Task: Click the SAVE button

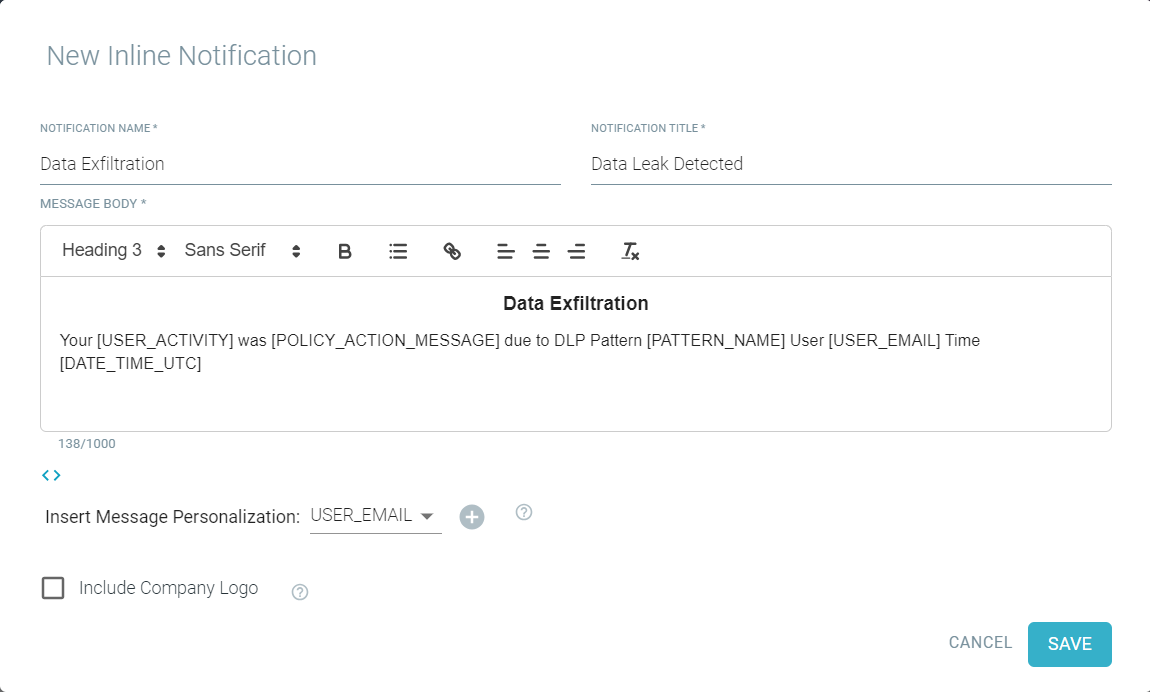Action: [1069, 644]
